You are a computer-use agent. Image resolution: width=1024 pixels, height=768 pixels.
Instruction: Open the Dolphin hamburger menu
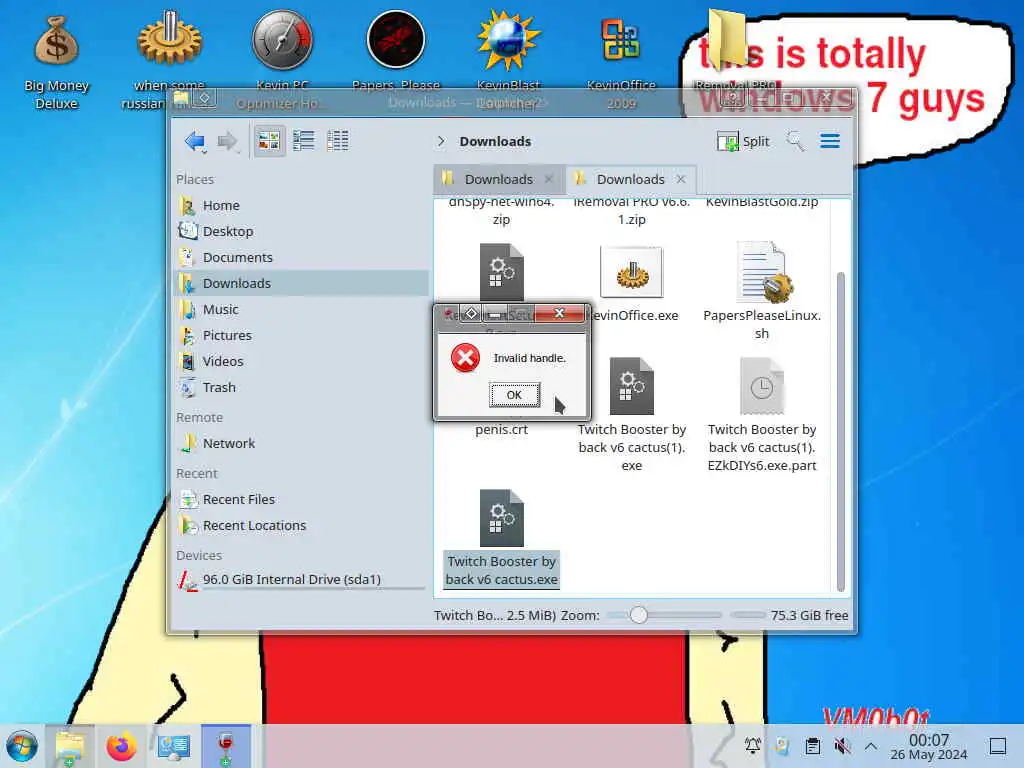830,141
